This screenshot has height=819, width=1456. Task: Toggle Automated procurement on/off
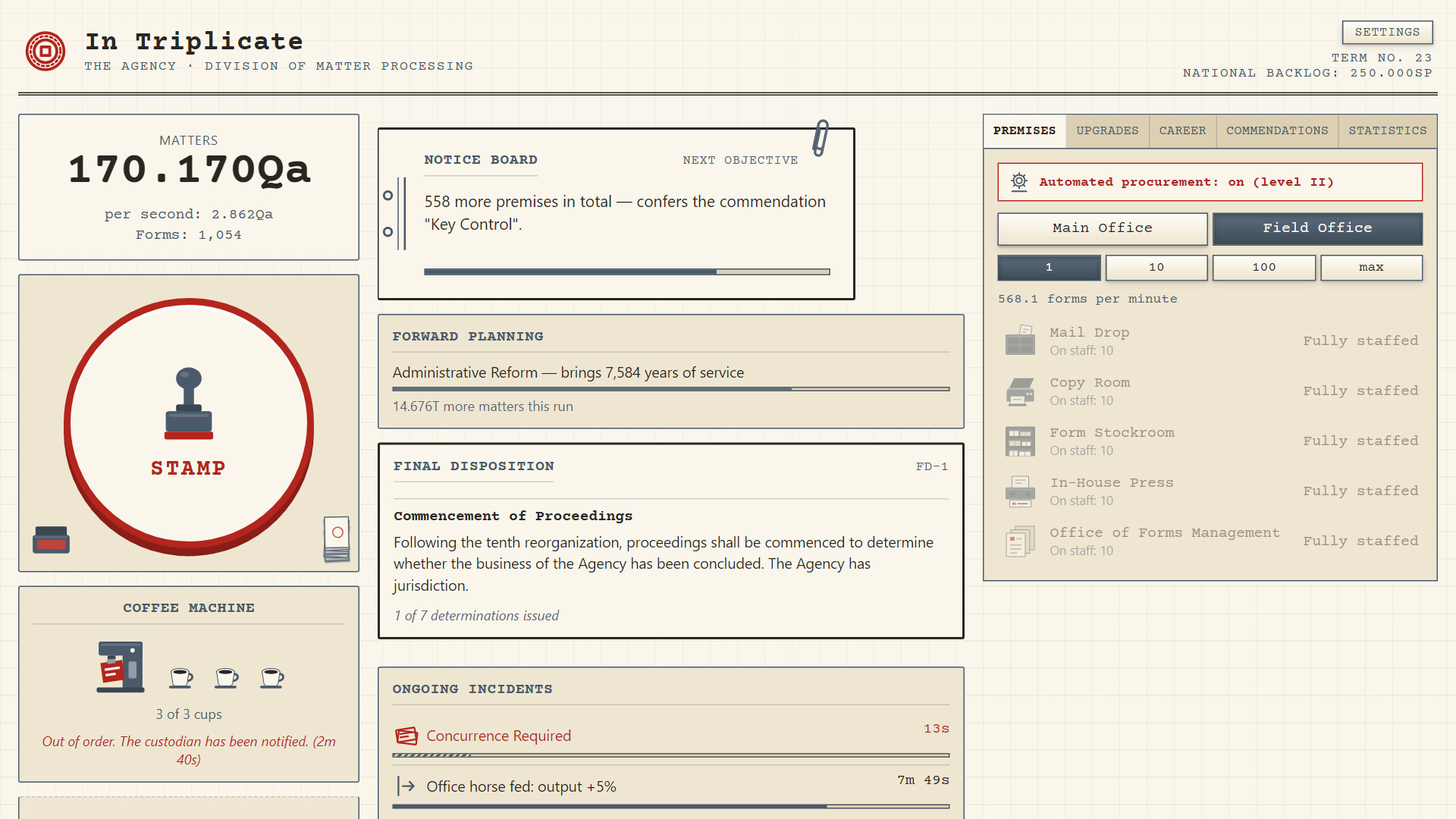click(1210, 182)
